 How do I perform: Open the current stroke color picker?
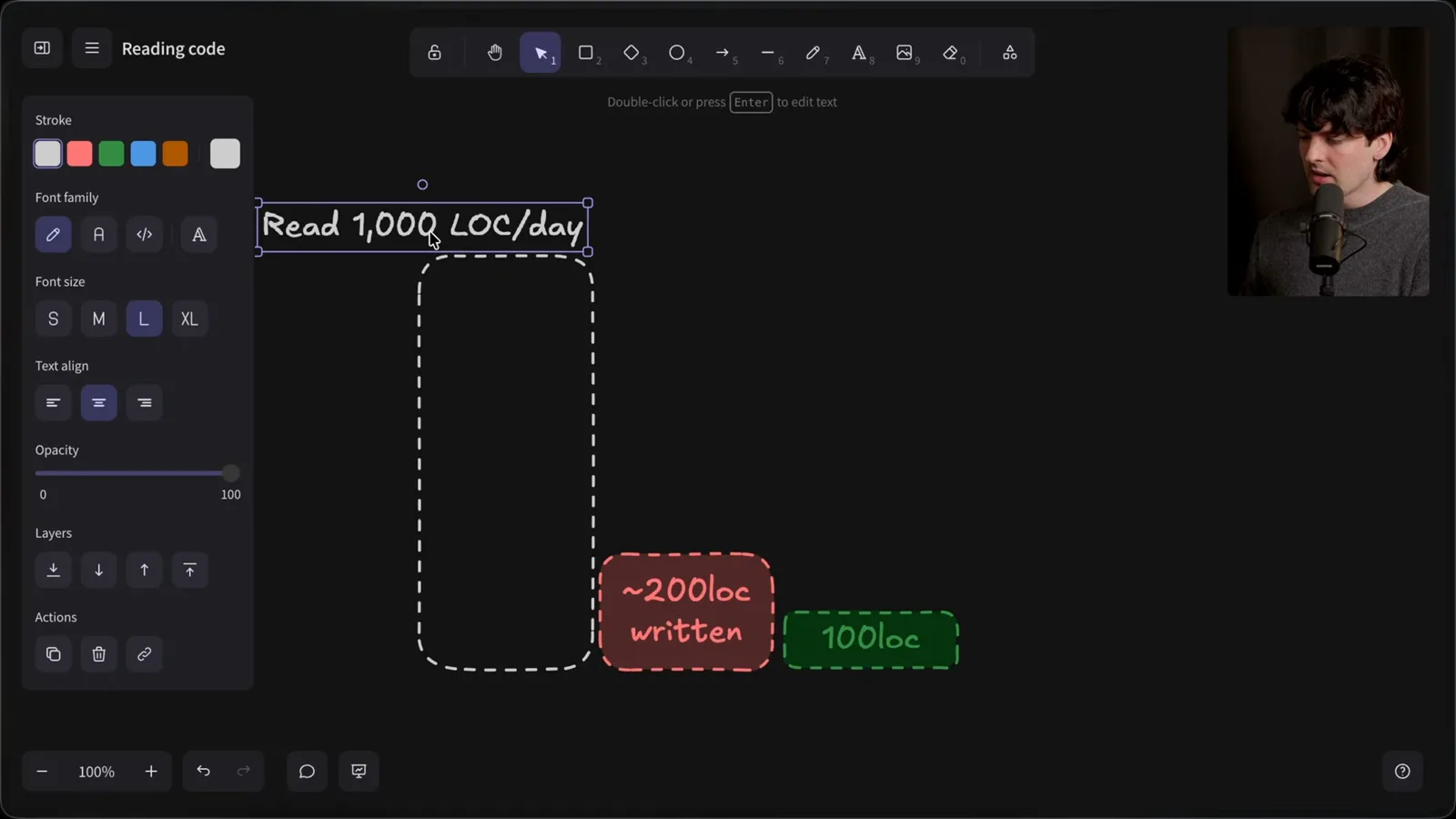[225, 154]
